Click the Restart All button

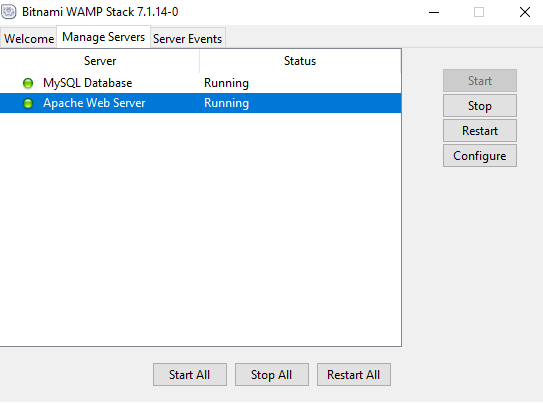354,375
